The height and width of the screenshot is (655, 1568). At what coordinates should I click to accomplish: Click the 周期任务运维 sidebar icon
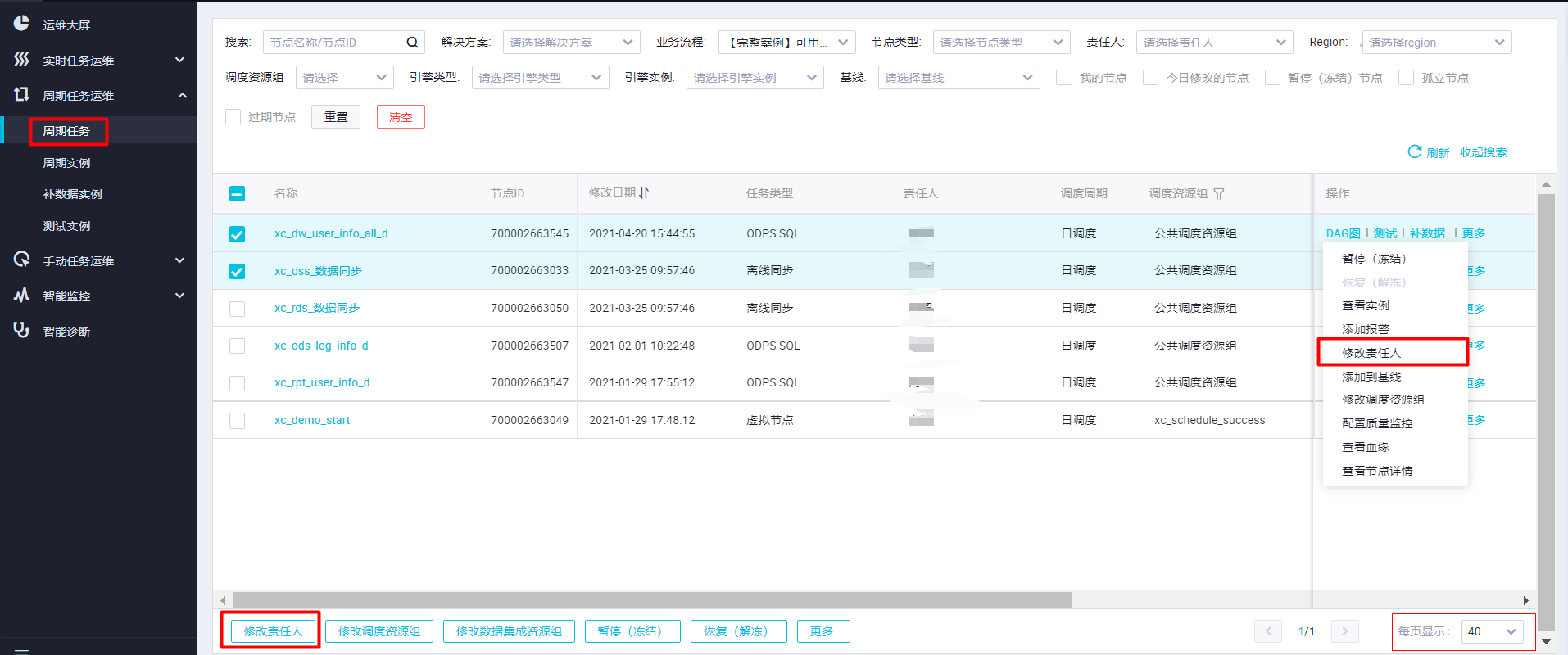(21, 95)
